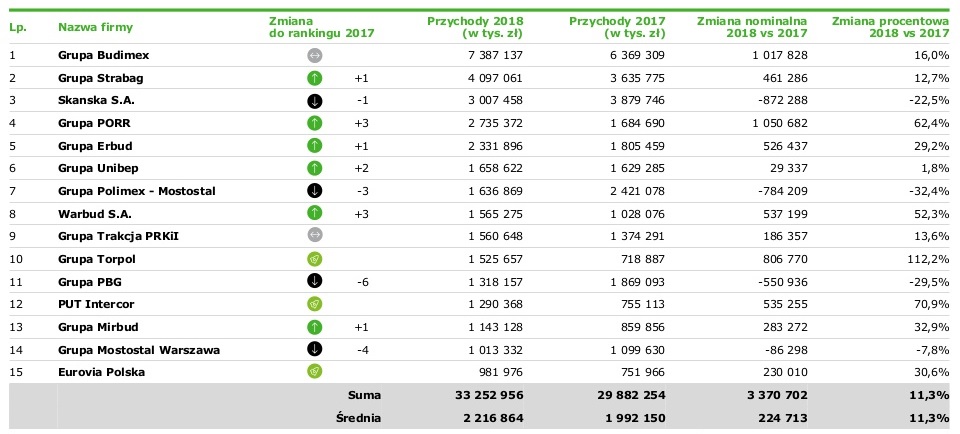Click the light green icon for Eurovia Polska
The height and width of the screenshot is (434, 960).
point(314,372)
